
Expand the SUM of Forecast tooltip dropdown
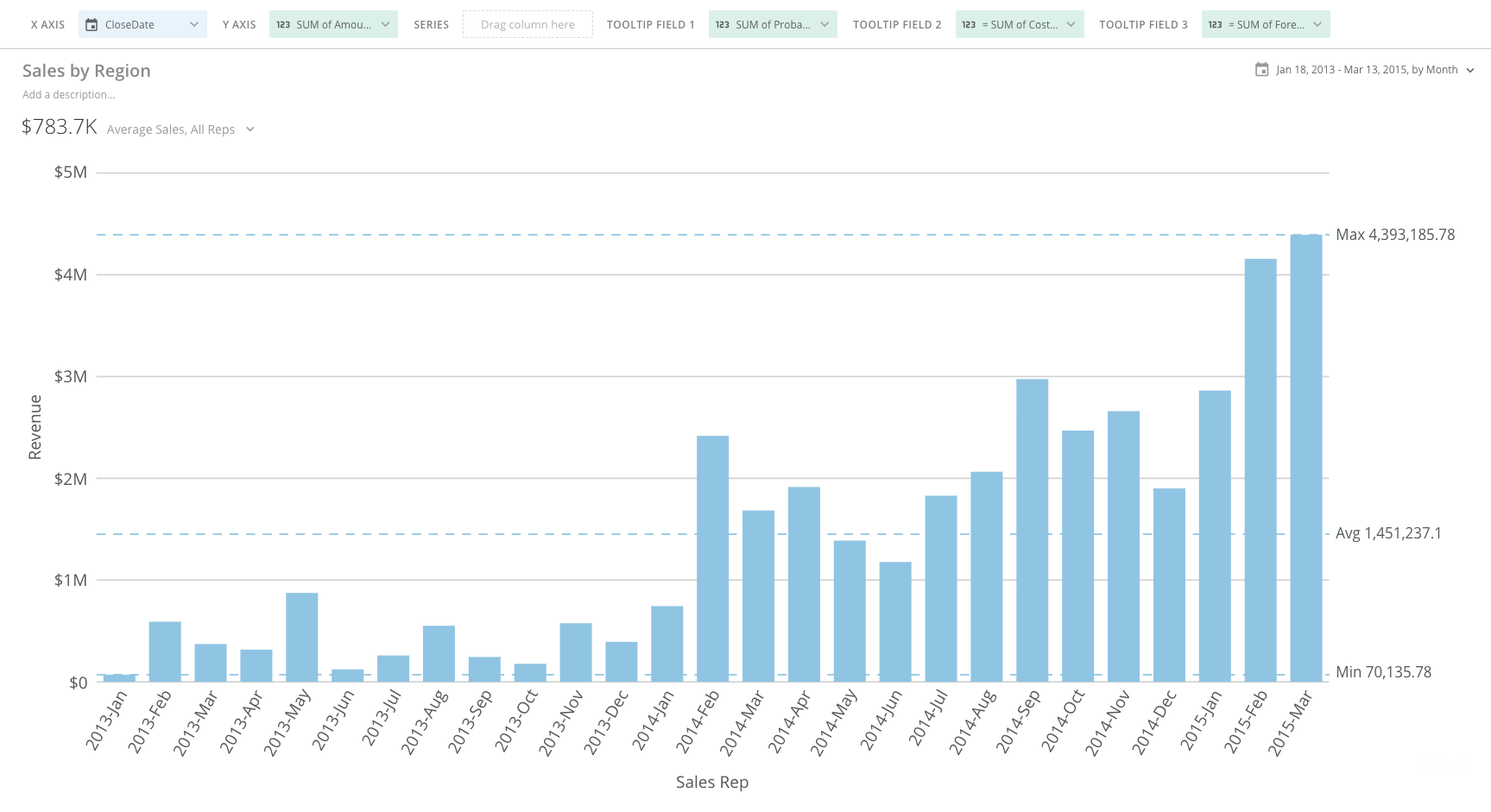[x=1317, y=24]
